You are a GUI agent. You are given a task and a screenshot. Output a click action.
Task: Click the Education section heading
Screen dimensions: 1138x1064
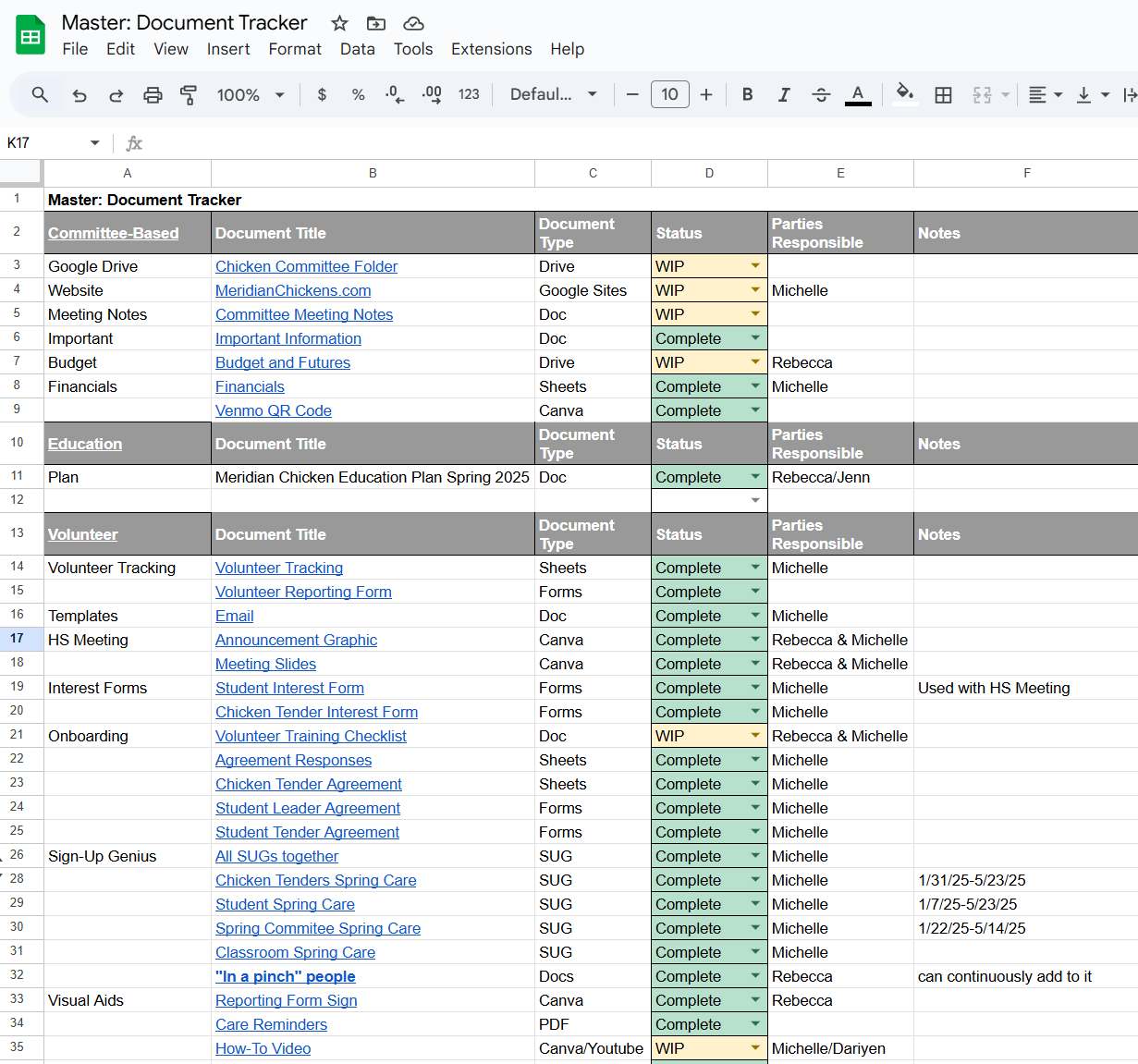(85, 444)
